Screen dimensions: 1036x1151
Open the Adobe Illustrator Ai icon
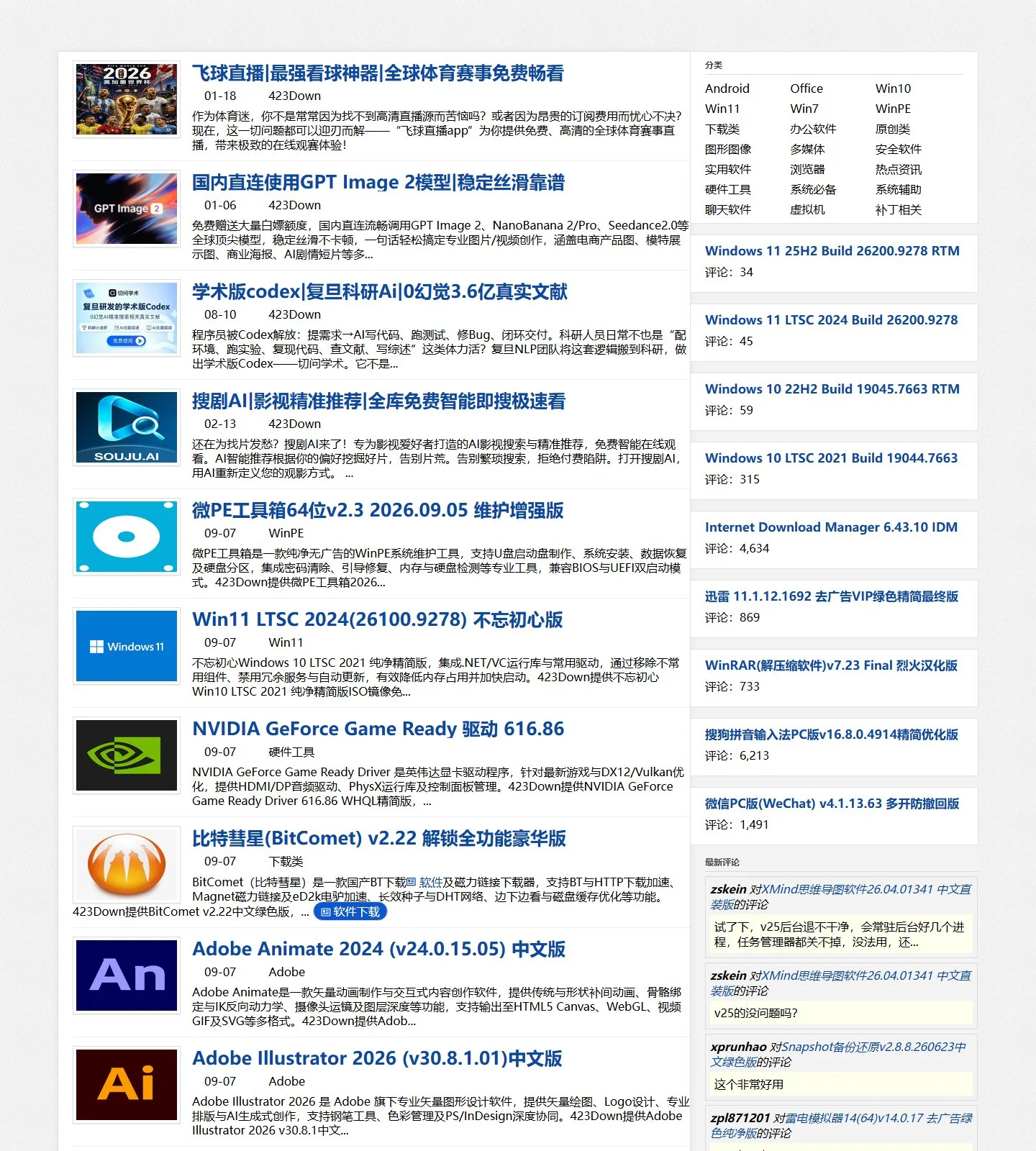click(x=127, y=1085)
